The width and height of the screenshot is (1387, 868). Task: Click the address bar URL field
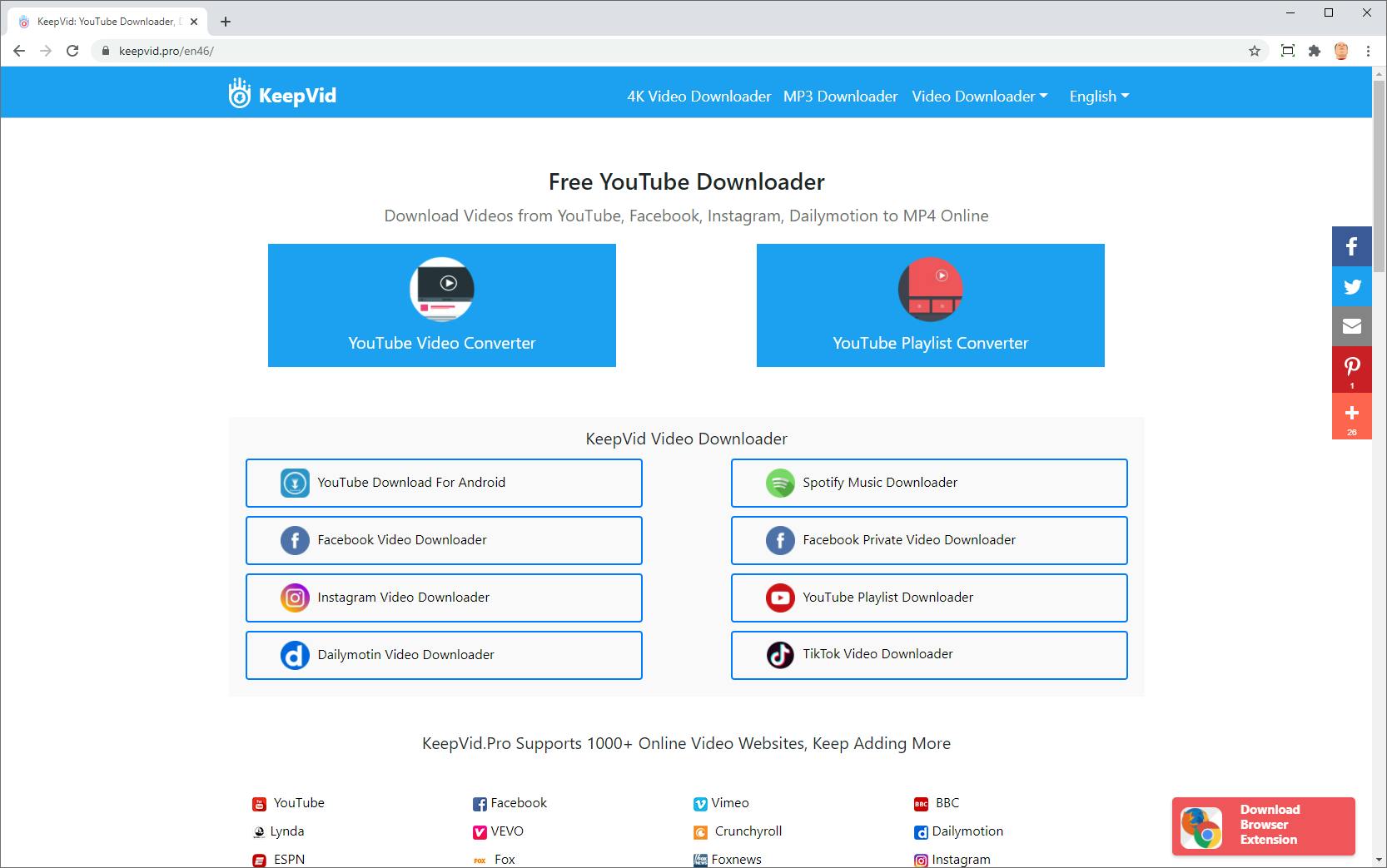click(679, 51)
